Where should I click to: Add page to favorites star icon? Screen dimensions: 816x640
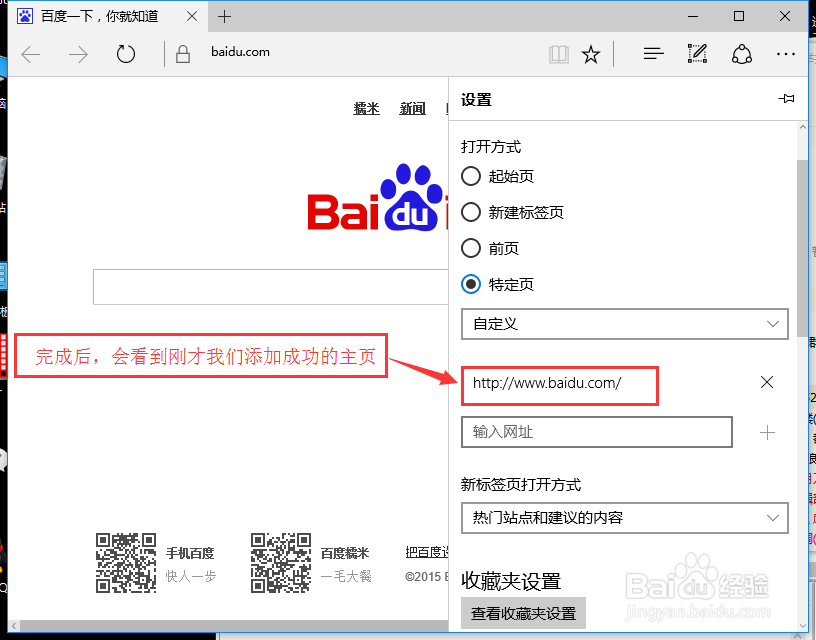coord(591,54)
